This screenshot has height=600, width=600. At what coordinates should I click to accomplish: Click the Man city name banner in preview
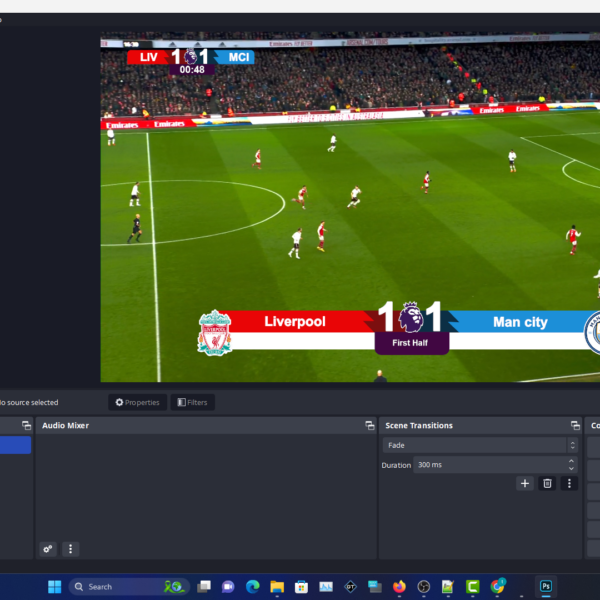coord(520,322)
